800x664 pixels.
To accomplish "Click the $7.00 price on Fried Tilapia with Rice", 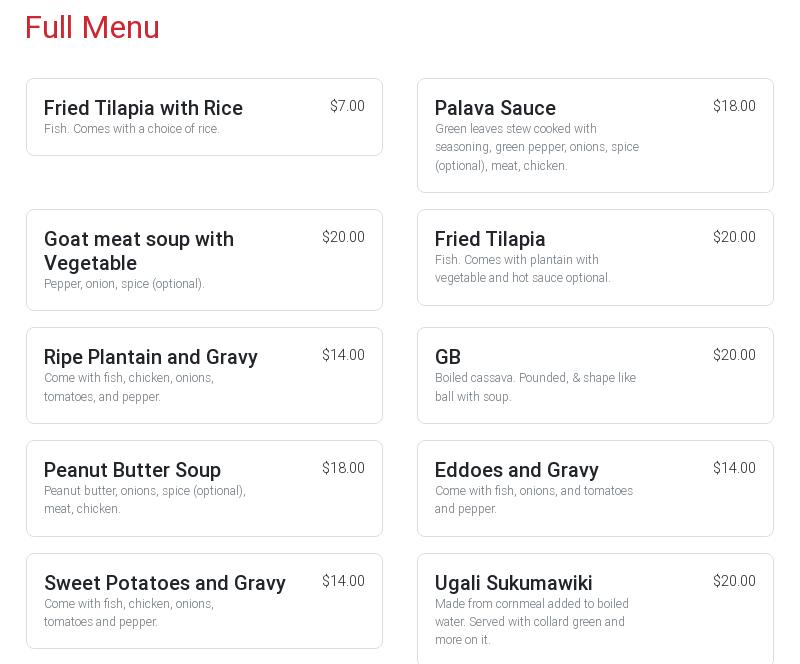I will (x=347, y=106).
